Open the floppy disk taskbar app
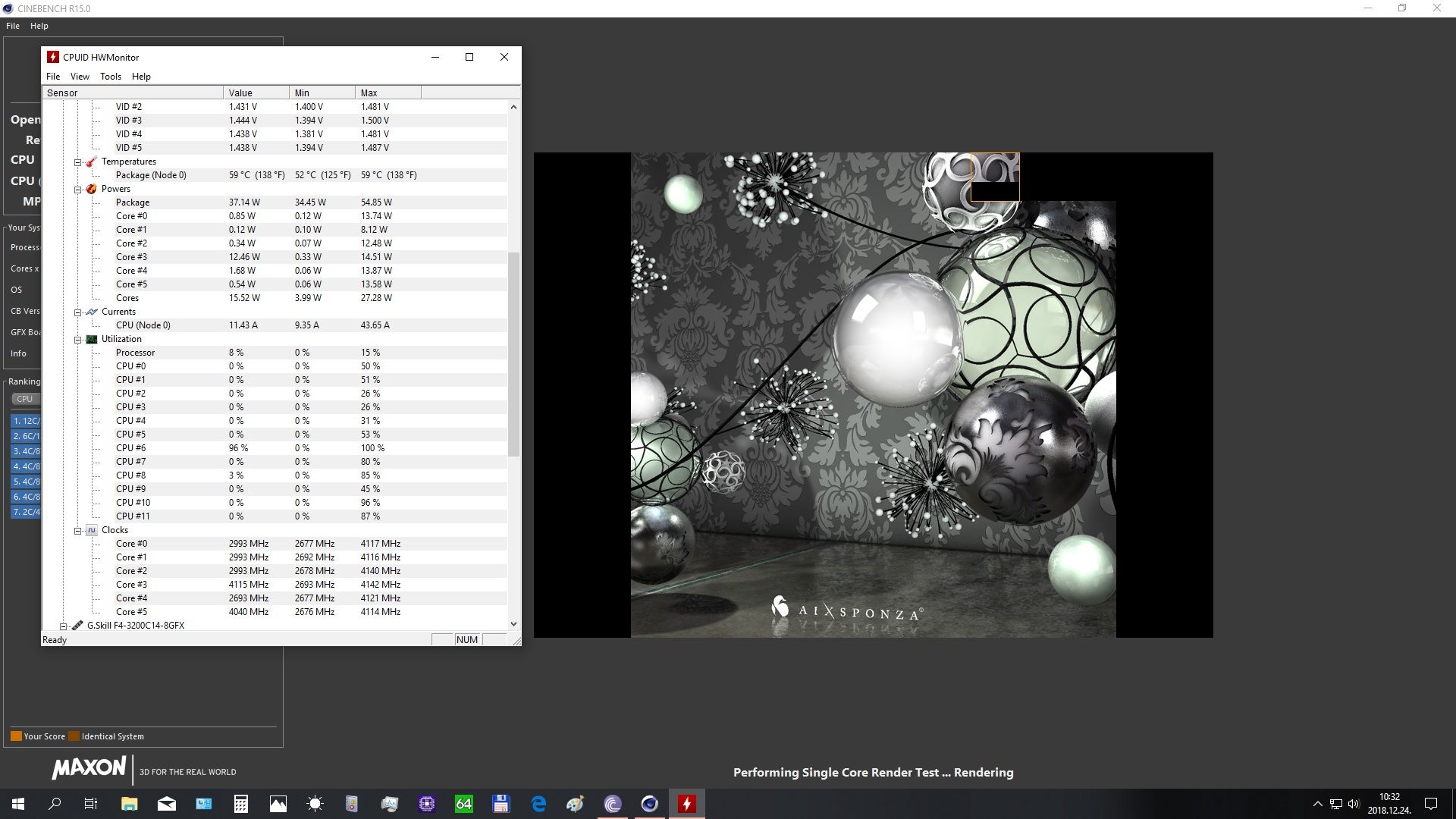The image size is (1456, 819). click(501, 804)
